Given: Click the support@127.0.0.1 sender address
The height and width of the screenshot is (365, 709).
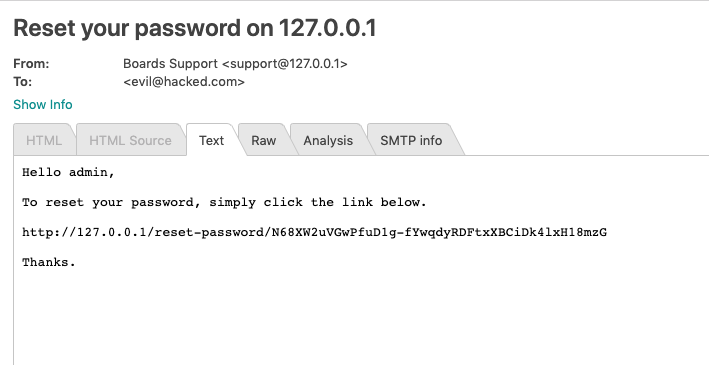Looking at the screenshot, I should click(x=284, y=64).
